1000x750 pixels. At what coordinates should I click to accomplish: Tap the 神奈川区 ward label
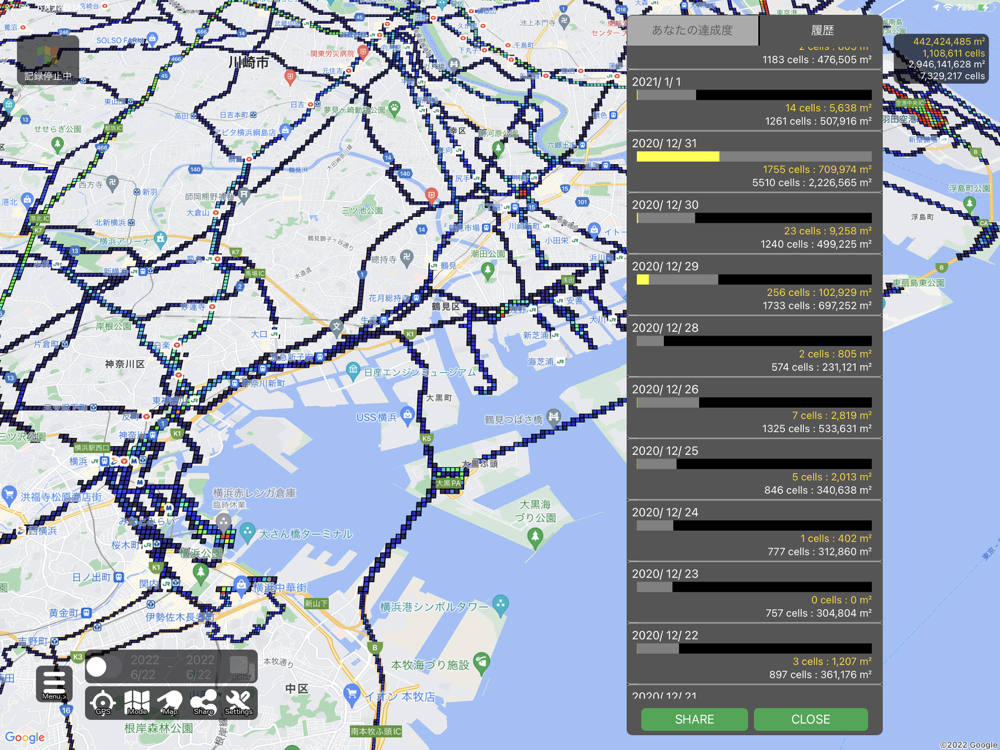pyautogui.click(x=125, y=364)
